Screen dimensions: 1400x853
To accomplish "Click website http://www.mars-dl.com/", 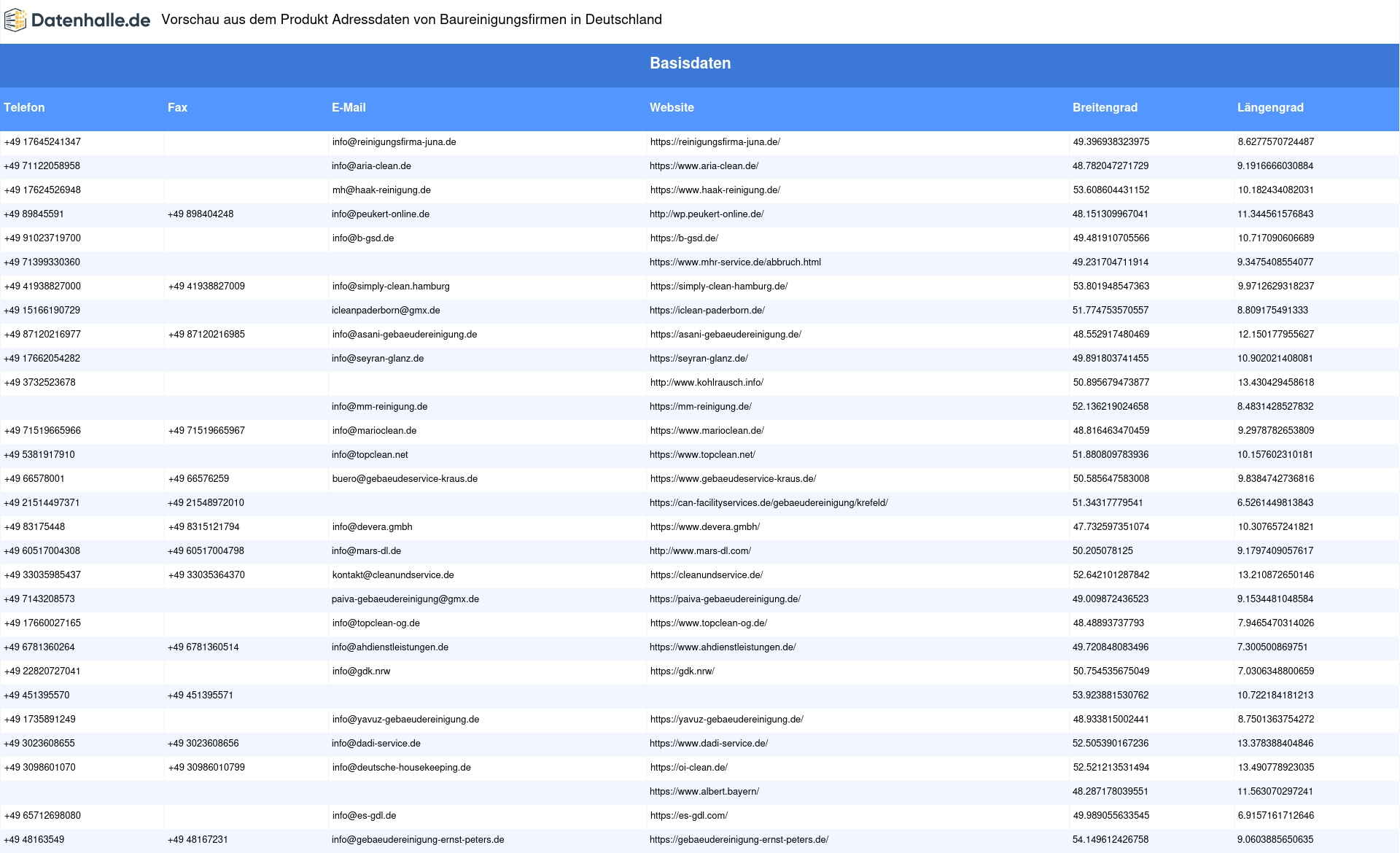I will 700,551.
